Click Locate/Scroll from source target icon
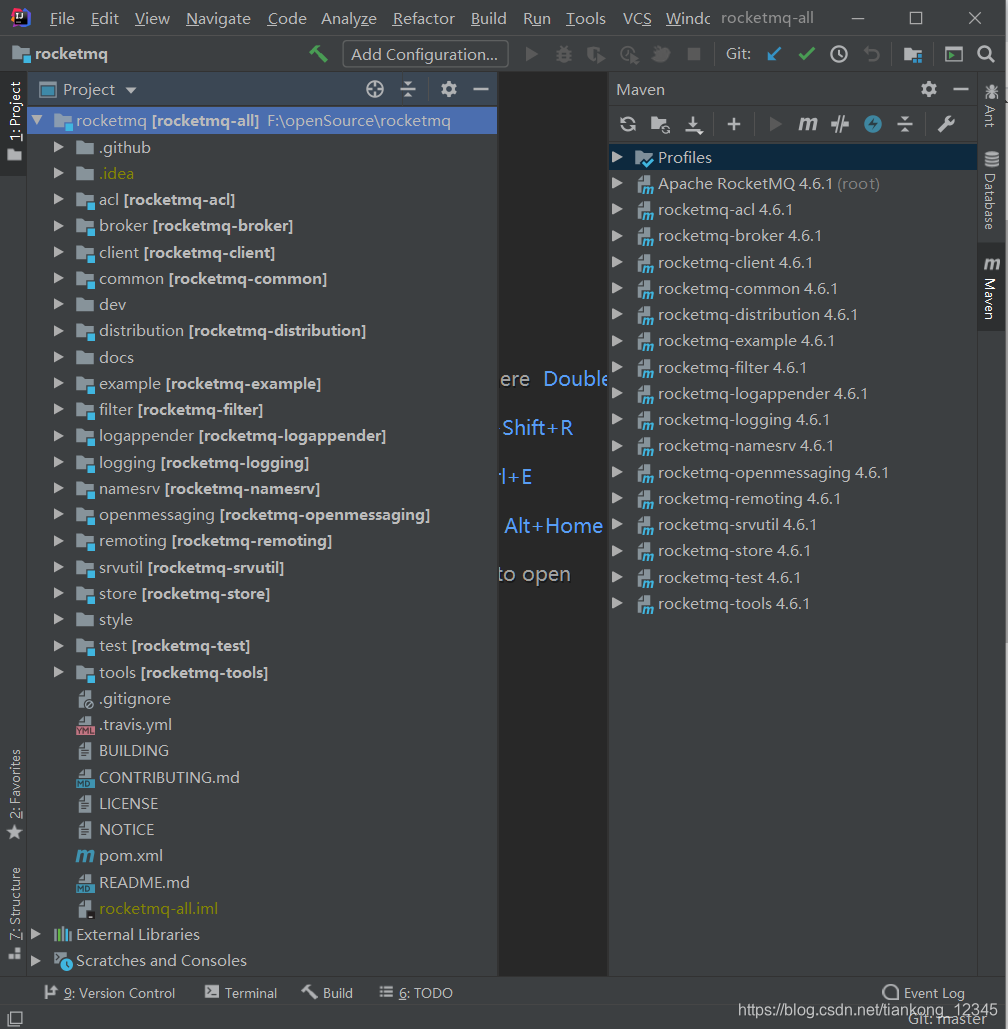 click(x=375, y=89)
